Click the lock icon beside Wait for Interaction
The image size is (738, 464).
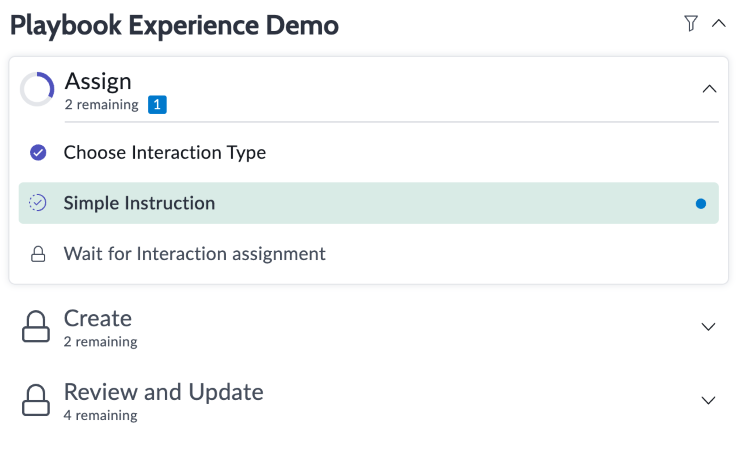(x=38, y=254)
